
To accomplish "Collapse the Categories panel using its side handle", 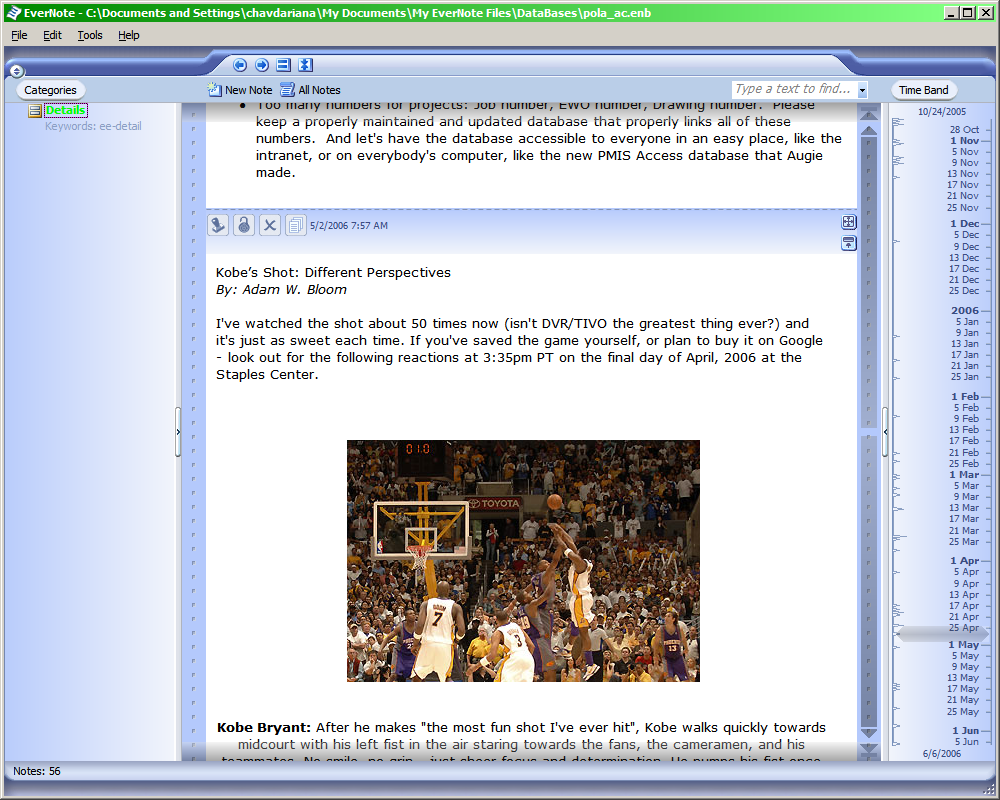I will pos(178,432).
